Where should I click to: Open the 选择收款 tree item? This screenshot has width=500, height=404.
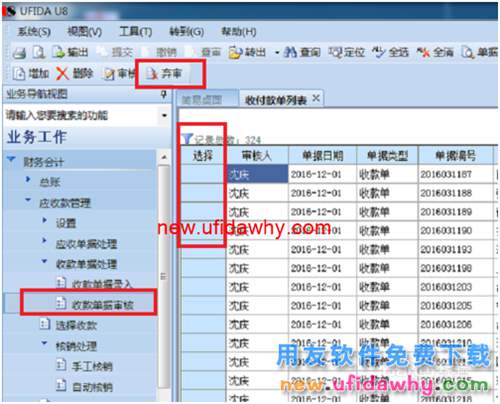[x=69, y=325]
